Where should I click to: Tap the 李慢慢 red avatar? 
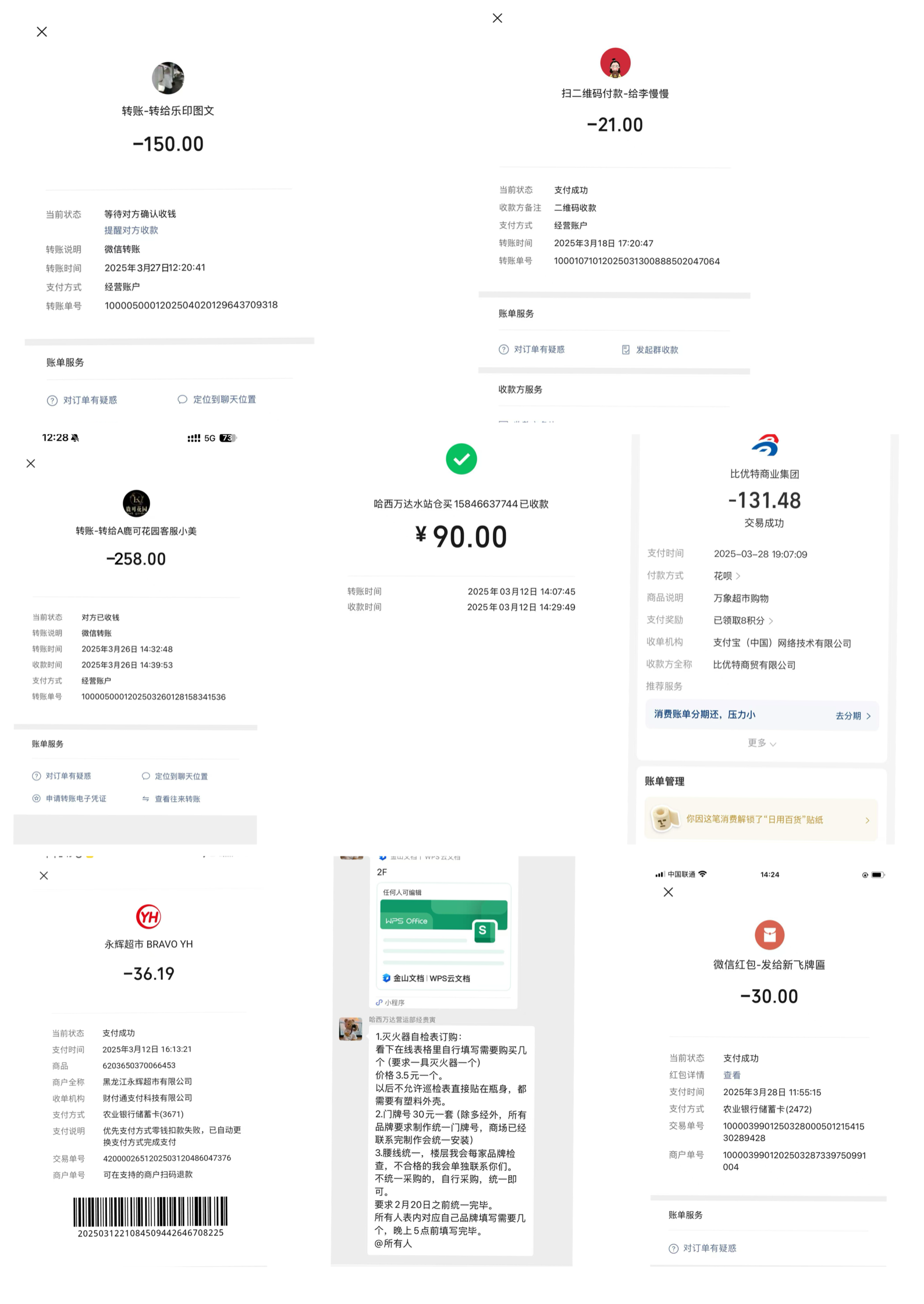(x=615, y=63)
